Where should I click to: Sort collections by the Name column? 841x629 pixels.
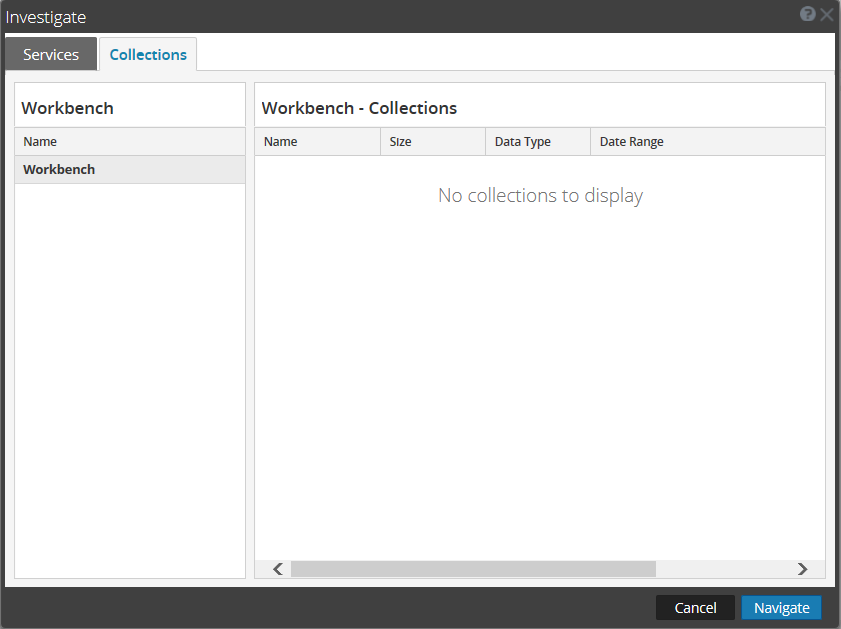point(280,141)
